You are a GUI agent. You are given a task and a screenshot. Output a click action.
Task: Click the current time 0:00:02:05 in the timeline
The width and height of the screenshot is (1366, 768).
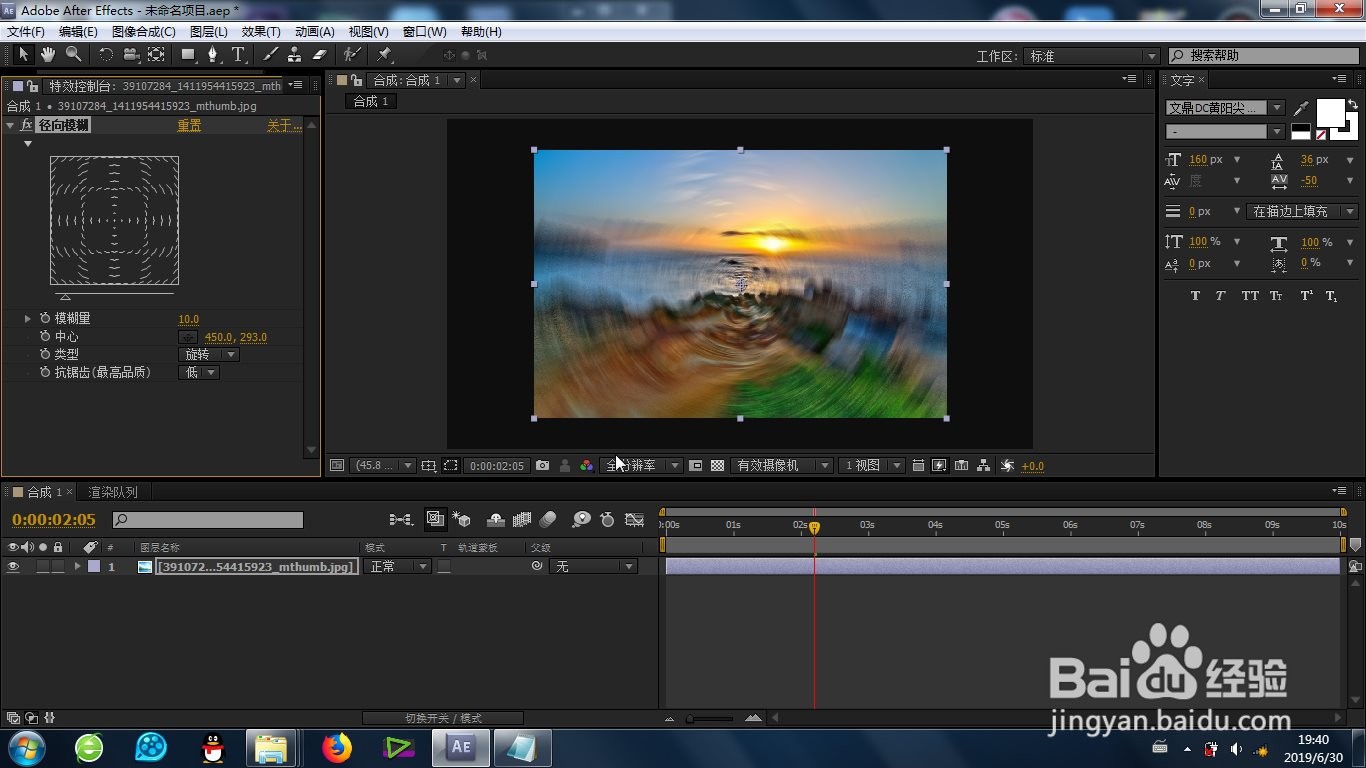[x=54, y=520]
